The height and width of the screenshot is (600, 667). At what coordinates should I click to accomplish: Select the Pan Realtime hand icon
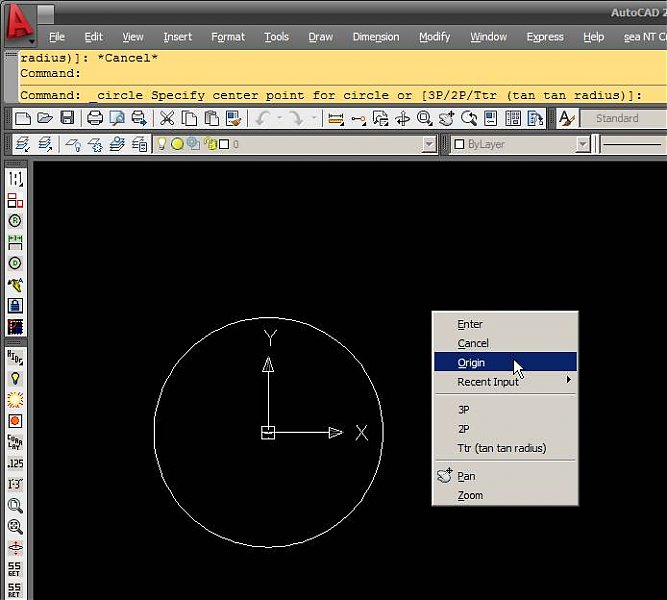click(x=447, y=118)
